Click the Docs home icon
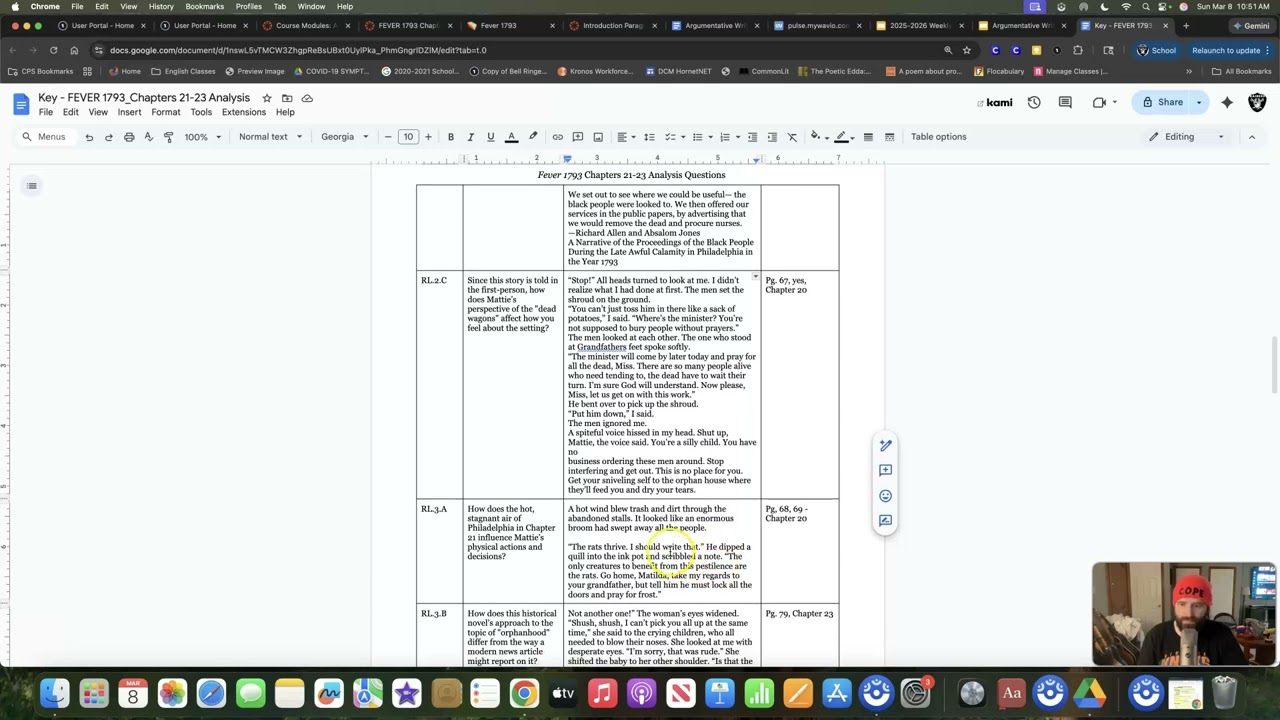The image size is (1280, 720). click(21, 103)
